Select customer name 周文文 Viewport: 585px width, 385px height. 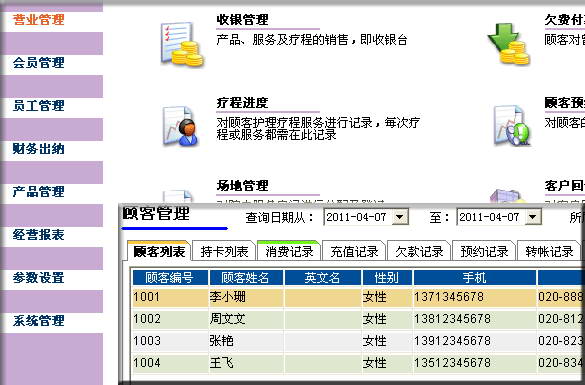pos(227,319)
